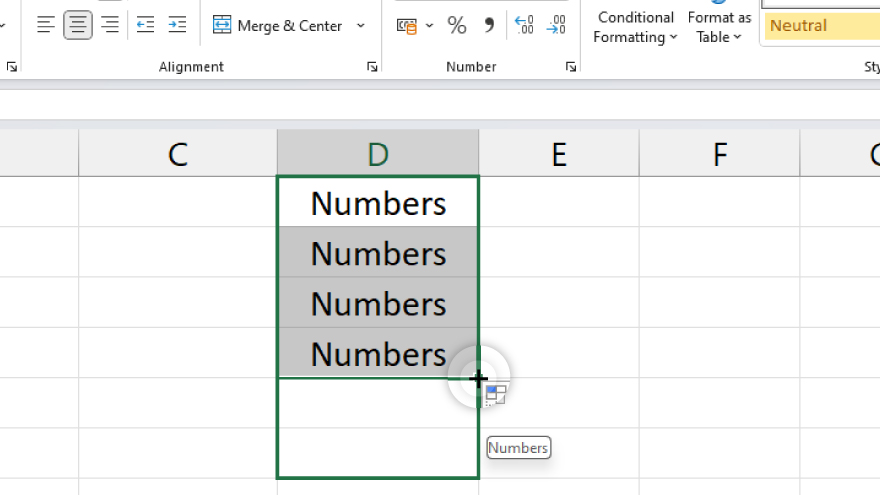880x495 pixels.
Task: Apply the Neutral cell style
Action: coord(822,26)
